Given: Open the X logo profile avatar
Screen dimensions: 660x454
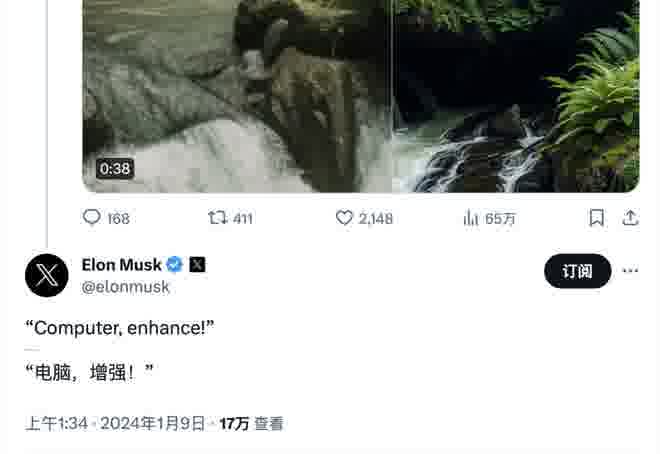Looking at the screenshot, I should (47, 275).
